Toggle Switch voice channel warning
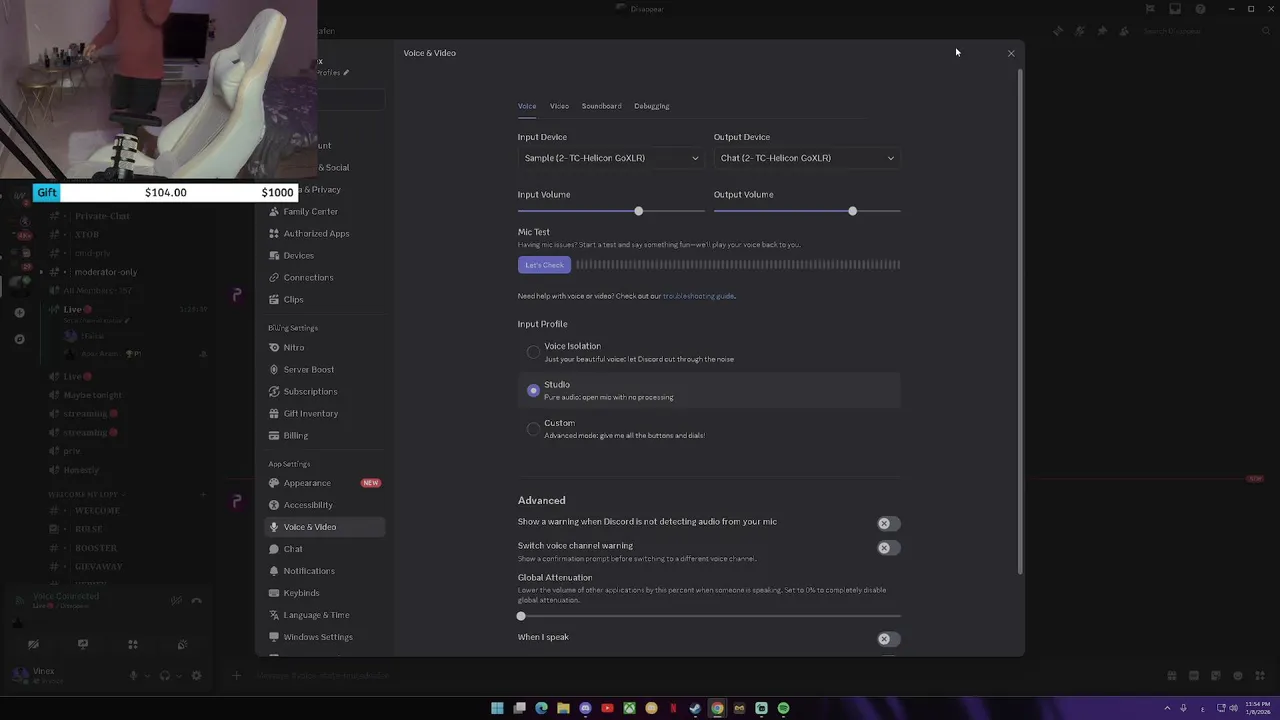Image resolution: width=1280 pixels, height=720 pixels. (x=887, y=548)
